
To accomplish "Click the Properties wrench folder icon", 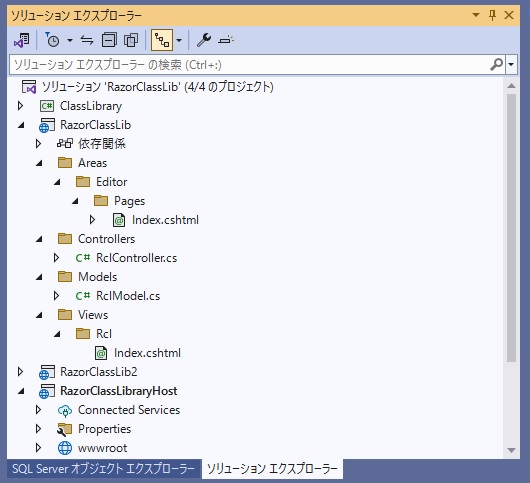I will click(65, 430).
